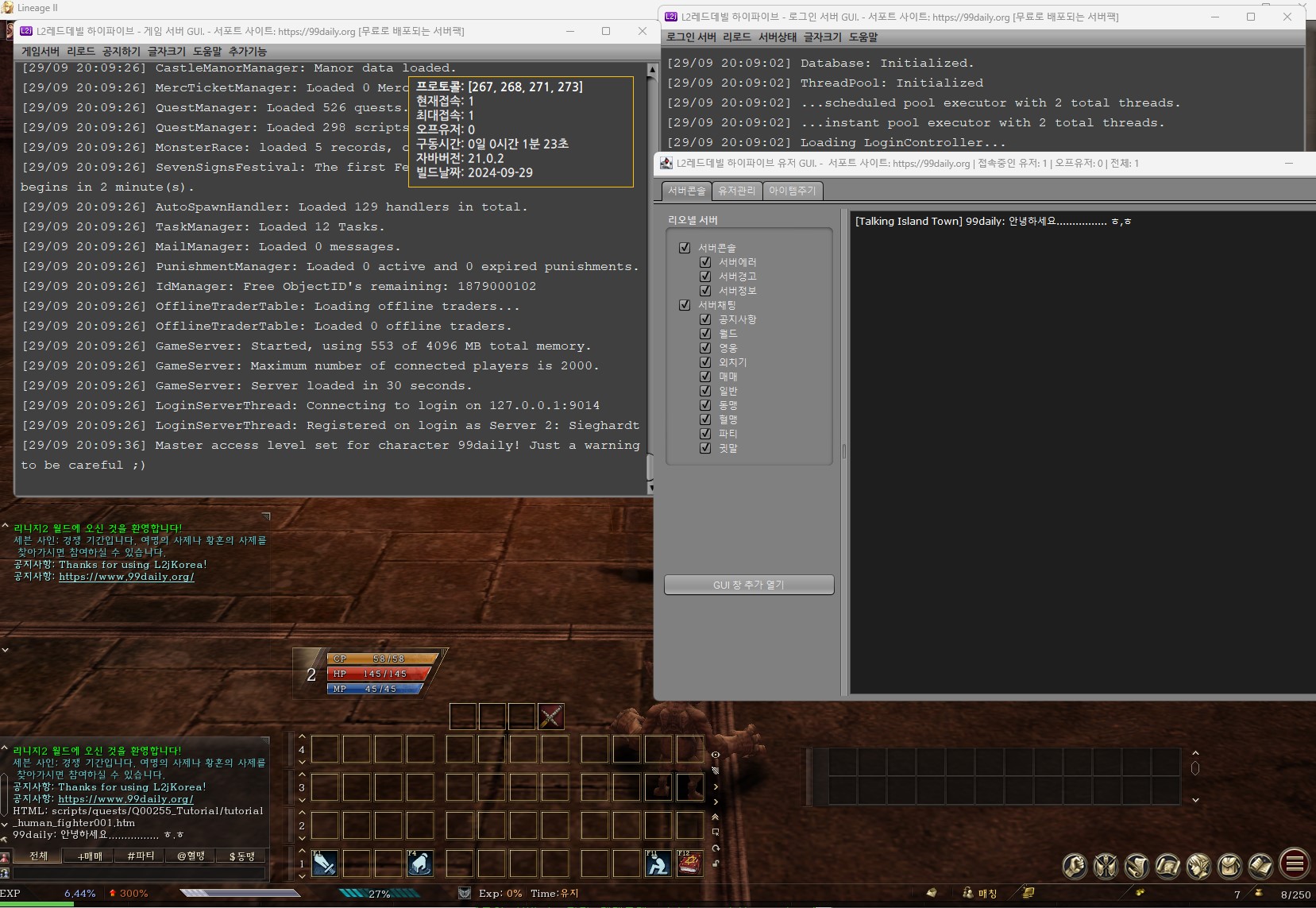Click the GUI 창 추가 열기 button
The width and height of the screenshot is (1316, 908).
pyautogui.click(x=749, y=585)
